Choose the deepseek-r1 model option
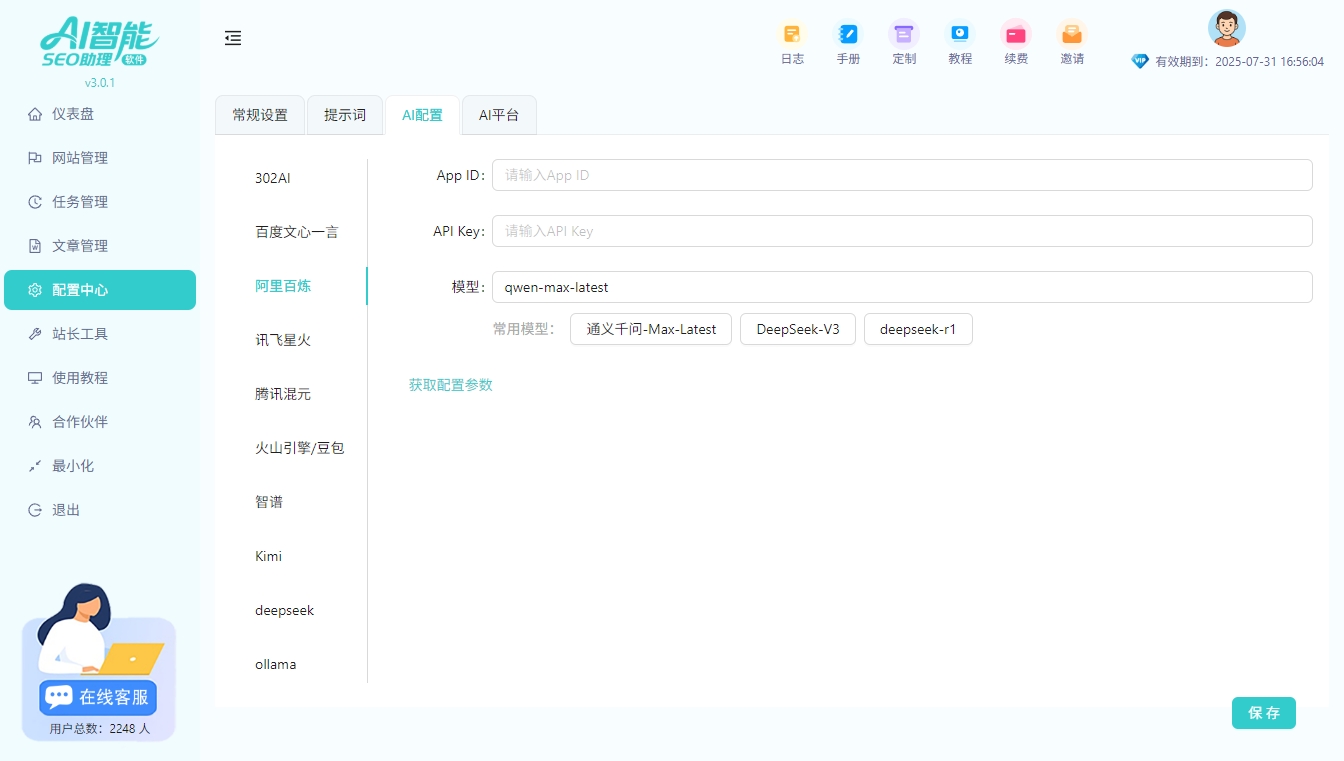This screenshot has height=761, width=1344. pyautogui.click(x=917, y=328)
